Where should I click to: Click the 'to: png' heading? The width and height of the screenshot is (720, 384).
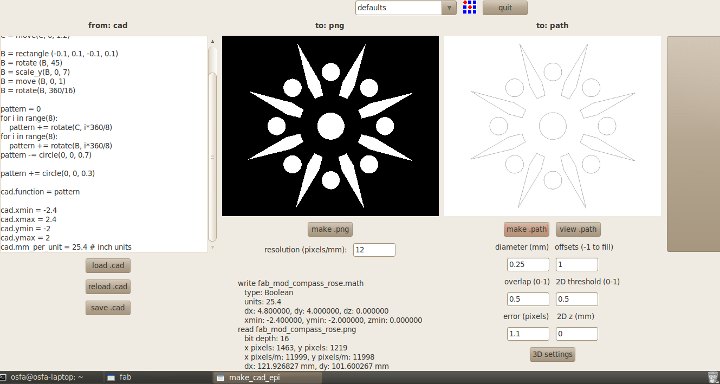pyautogui.click(x=330, y=25)
